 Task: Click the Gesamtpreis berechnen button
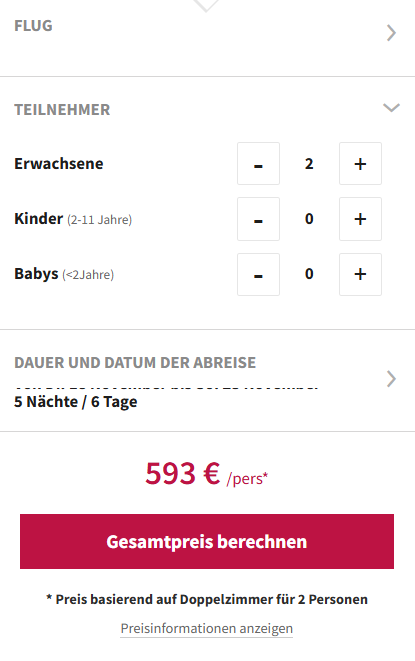[x=207, y=541]
